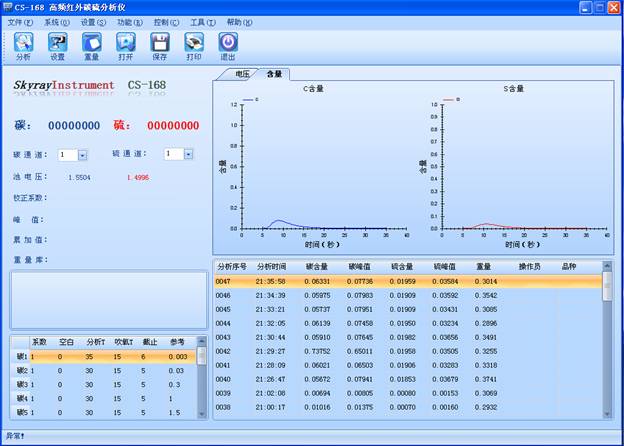Open 设置 (Settings) from the toolbar
The width and height of the screenshot is (624, 446).
click(57, 45)
